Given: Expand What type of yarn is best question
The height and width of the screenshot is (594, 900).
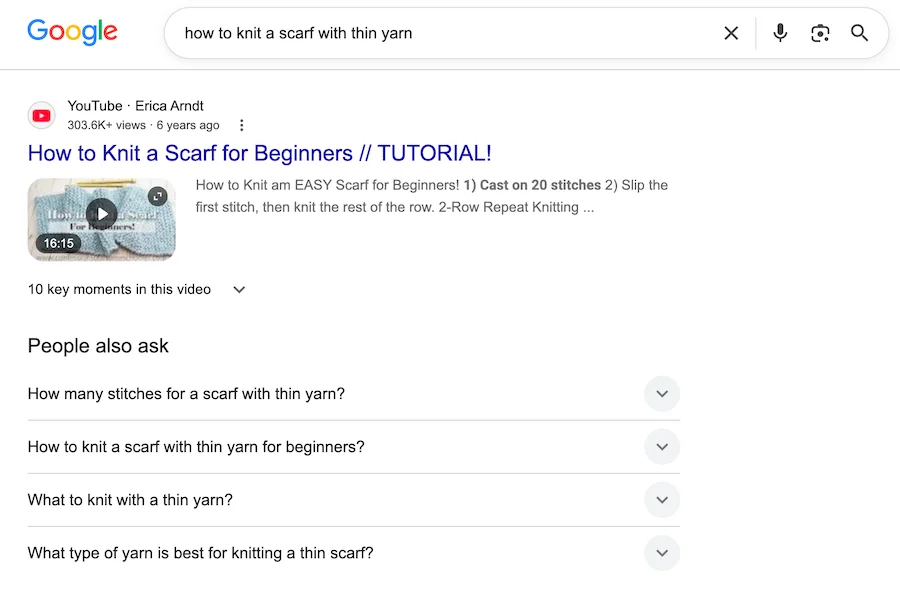Looking at the screenshot, I should 354,553.
